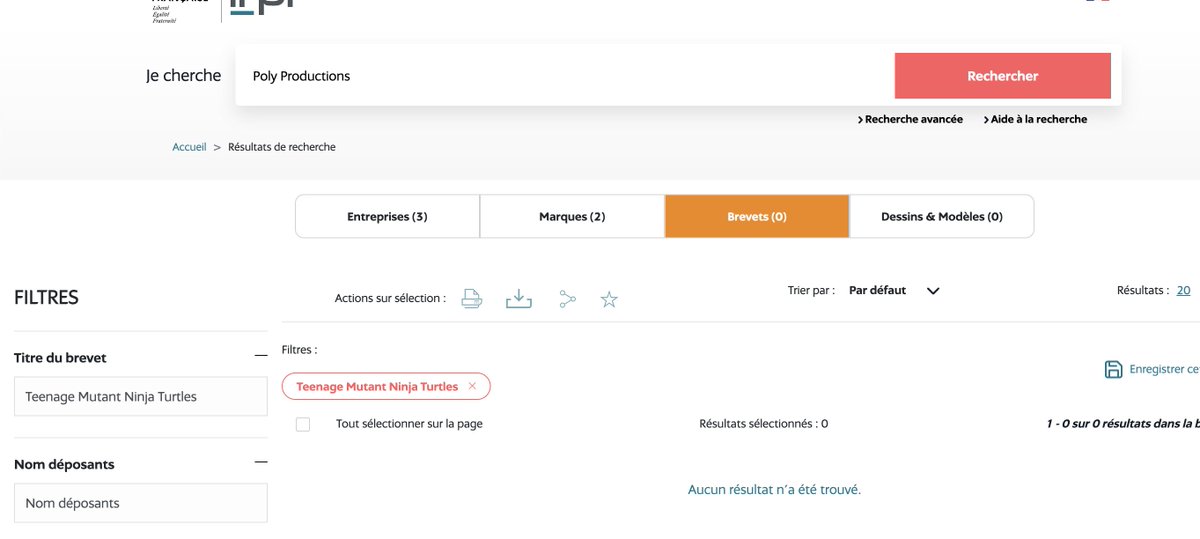Go to Accueil breadcrumb
This screenshot has width=1200, height=539.
click(x=189, y=147)
